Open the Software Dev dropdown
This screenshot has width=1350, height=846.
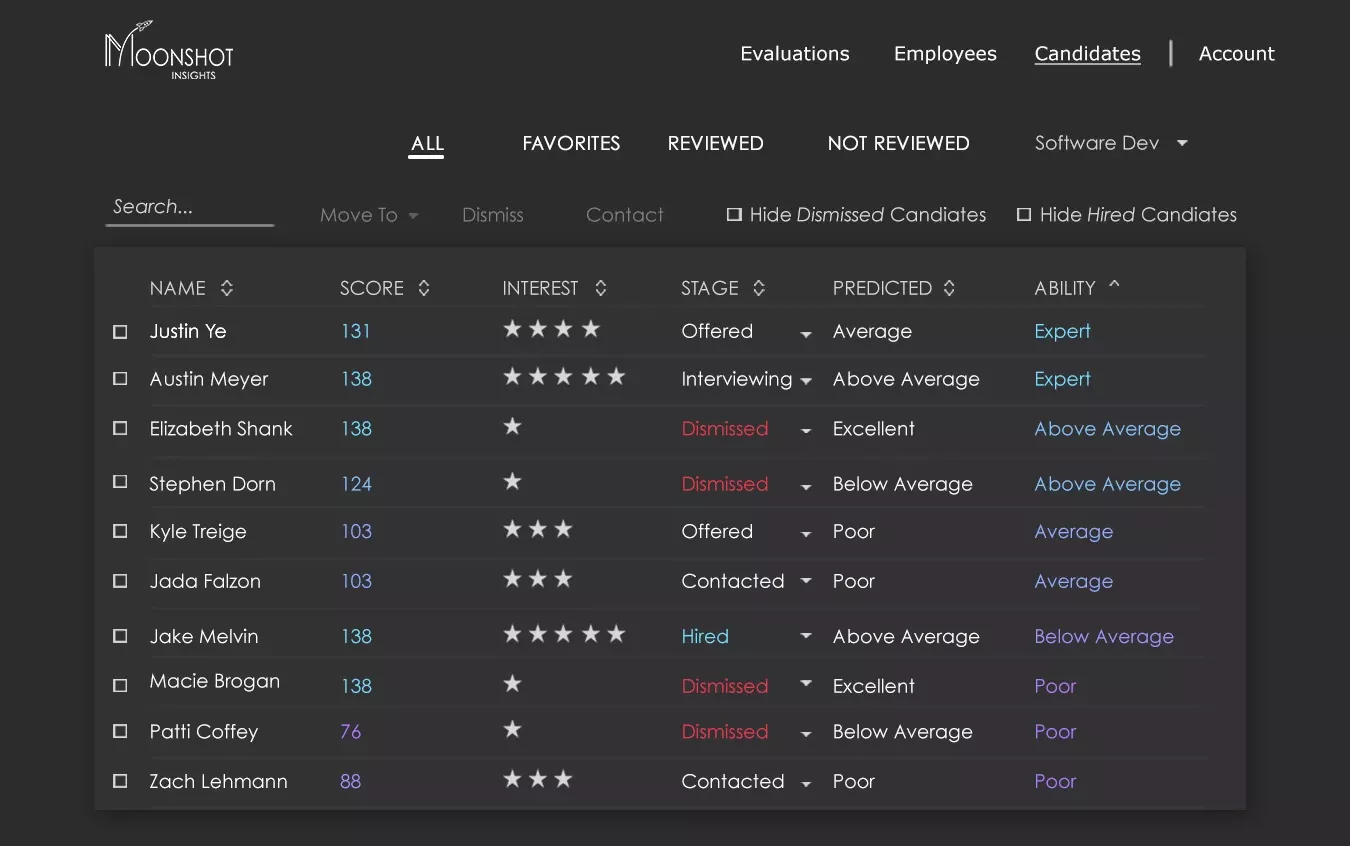point(1110,143)
